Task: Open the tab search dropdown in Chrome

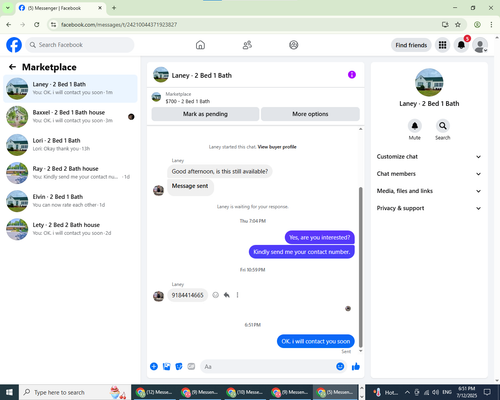Action: click(x=7, y=8)
